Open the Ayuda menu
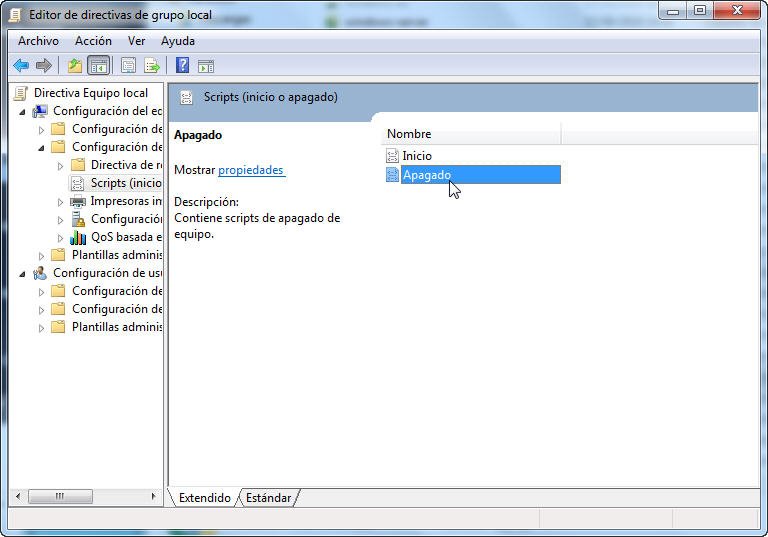 tap(178, 41)
